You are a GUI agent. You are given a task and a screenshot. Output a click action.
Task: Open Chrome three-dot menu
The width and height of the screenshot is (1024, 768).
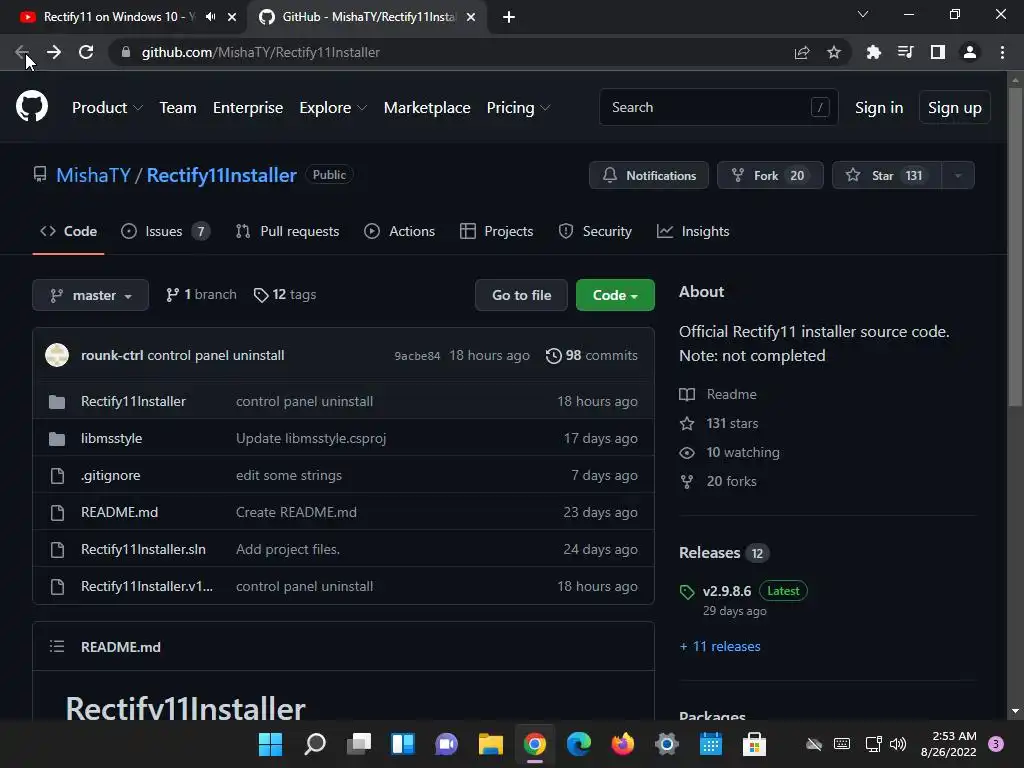tap(1002, 52)
